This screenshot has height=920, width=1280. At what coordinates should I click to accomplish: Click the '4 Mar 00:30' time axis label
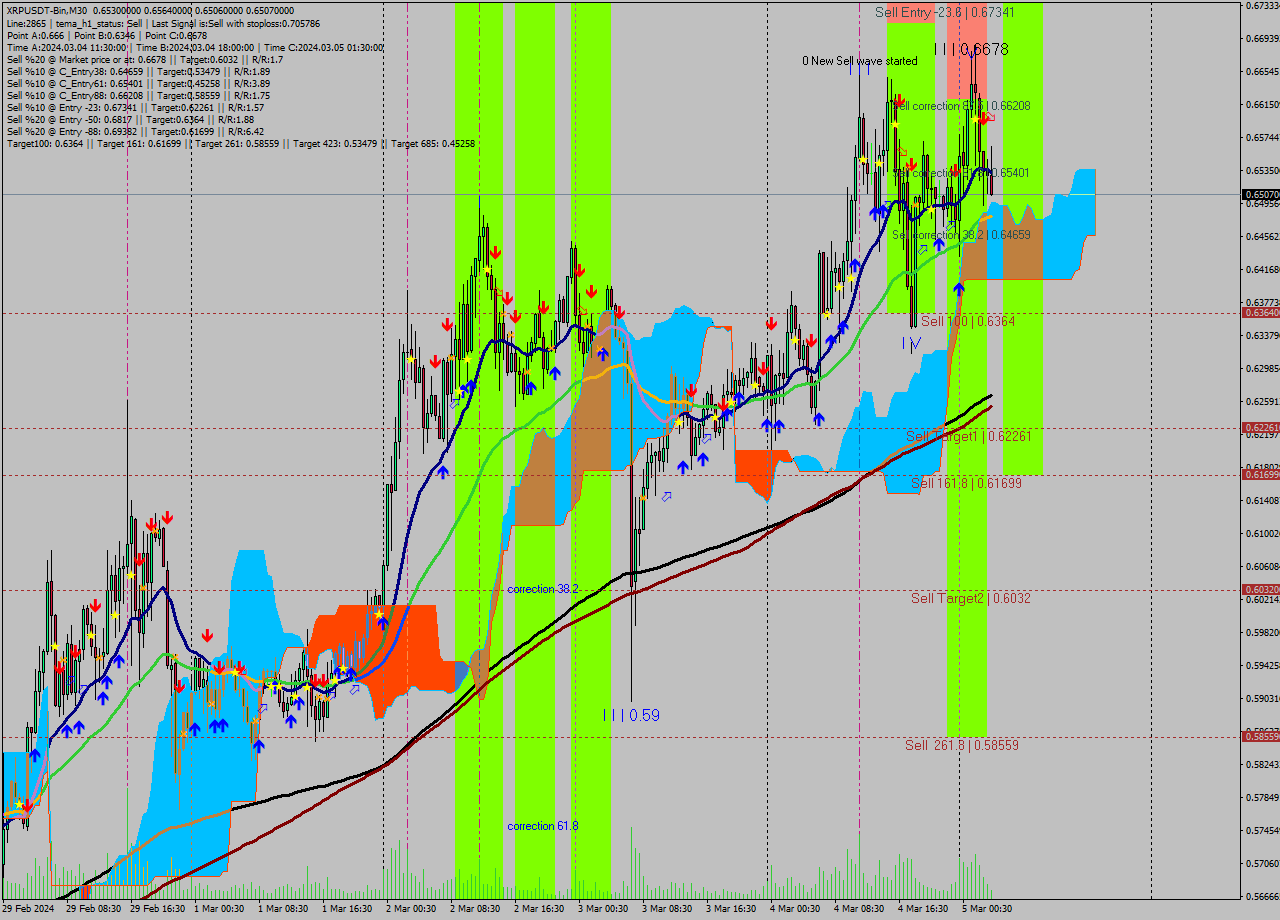(797, 909)
